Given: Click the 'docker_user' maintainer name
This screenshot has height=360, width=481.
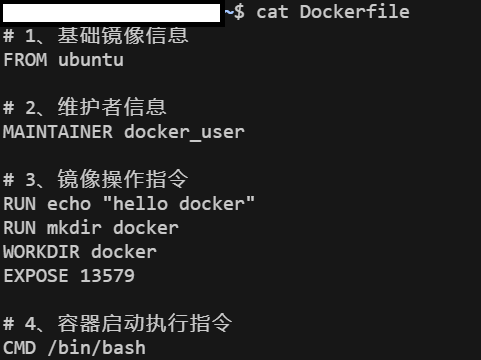Looking at the screenshot, I should (x=184, y=133).
